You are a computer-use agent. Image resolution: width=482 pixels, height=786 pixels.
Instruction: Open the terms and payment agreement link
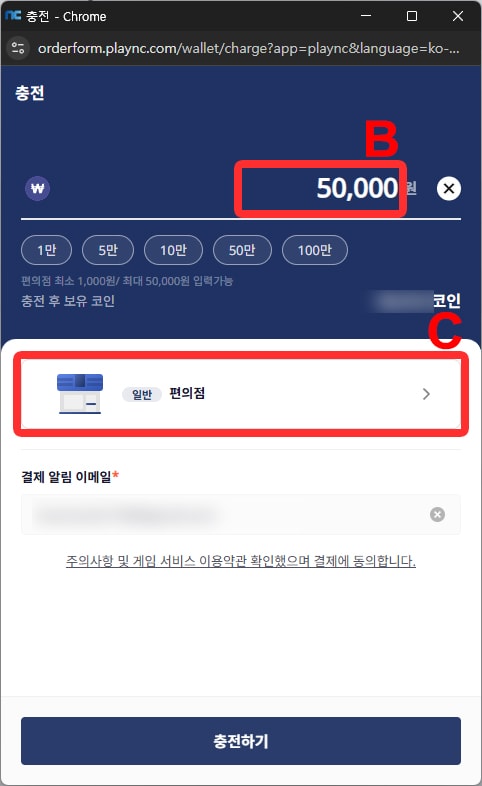(x=240, y=560)
